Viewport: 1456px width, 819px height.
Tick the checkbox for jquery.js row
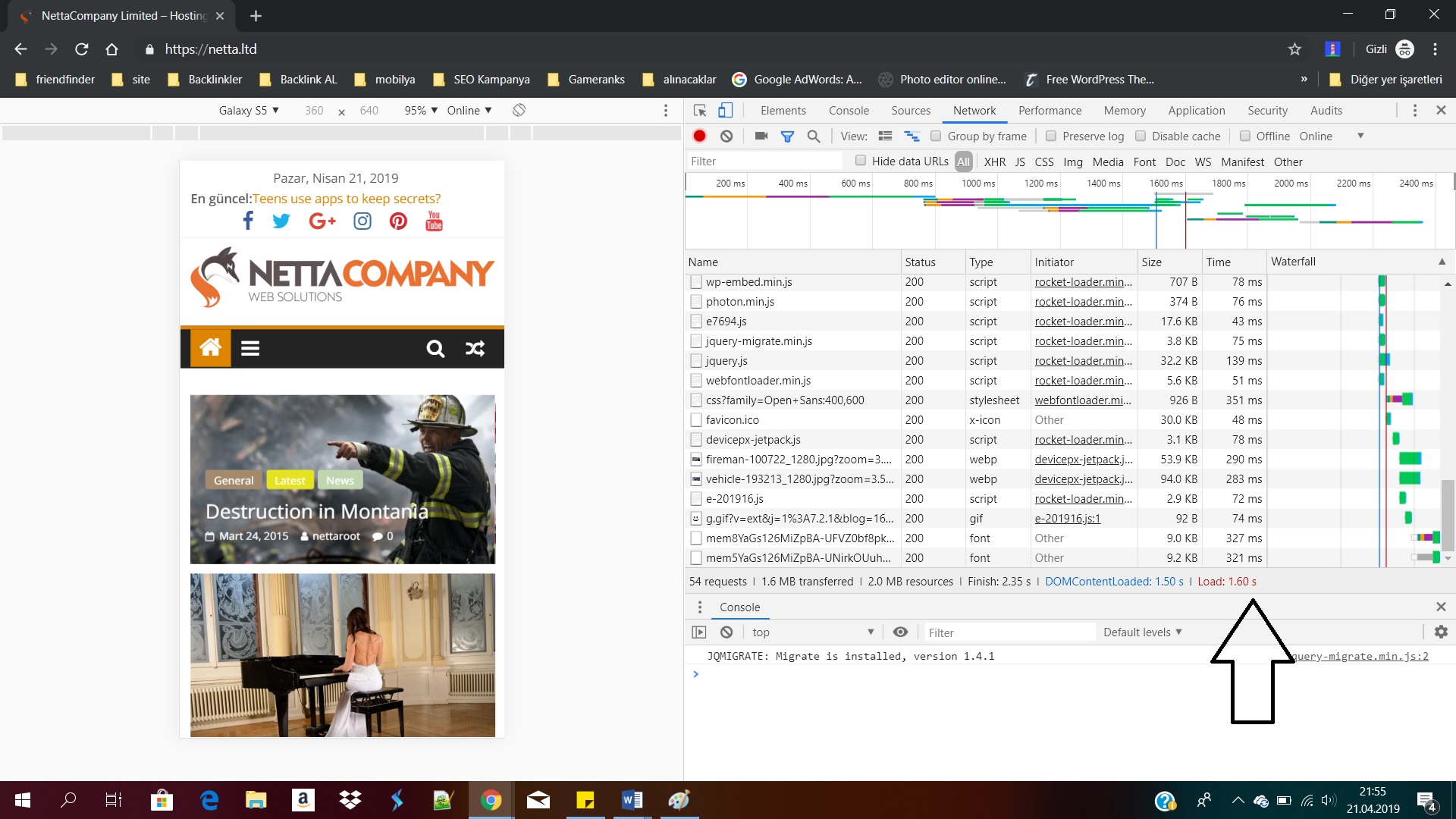pyautogui.click(x=696, y=361)
